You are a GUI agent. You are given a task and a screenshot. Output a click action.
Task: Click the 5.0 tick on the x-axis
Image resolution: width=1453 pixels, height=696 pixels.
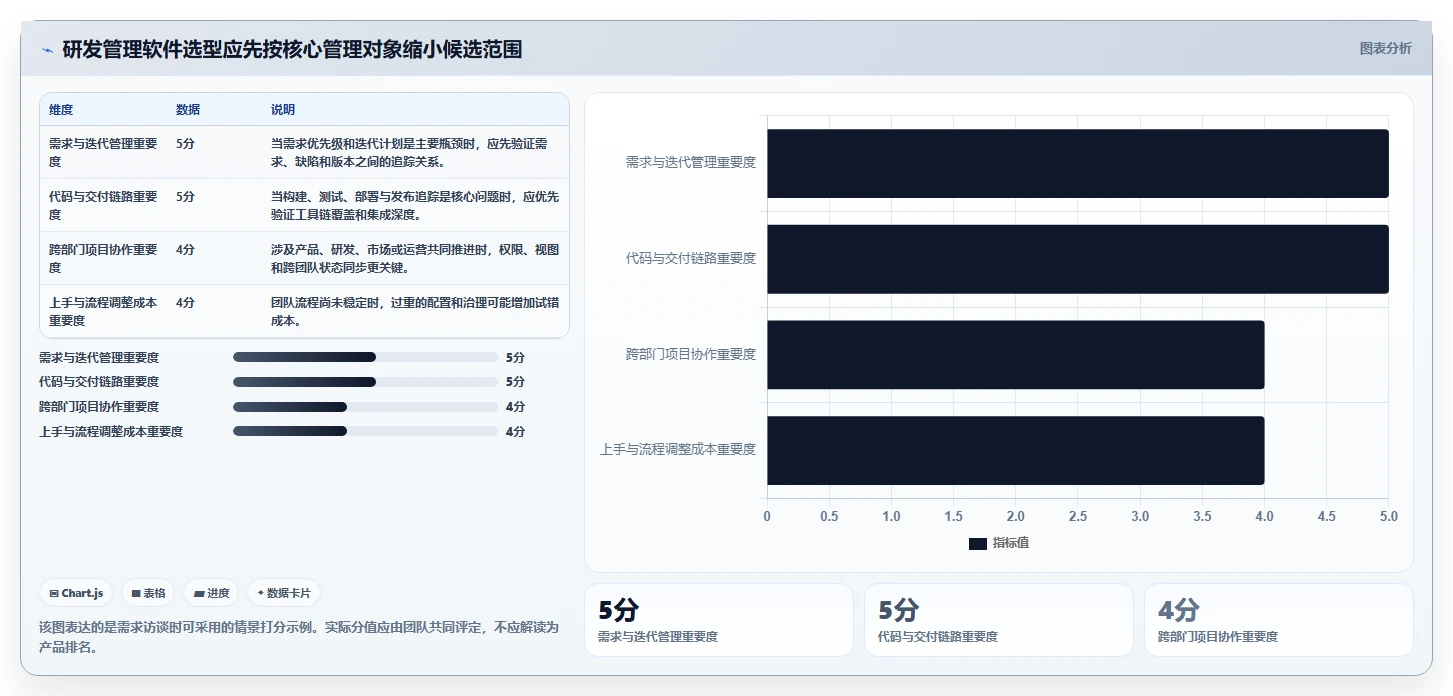1388,516
